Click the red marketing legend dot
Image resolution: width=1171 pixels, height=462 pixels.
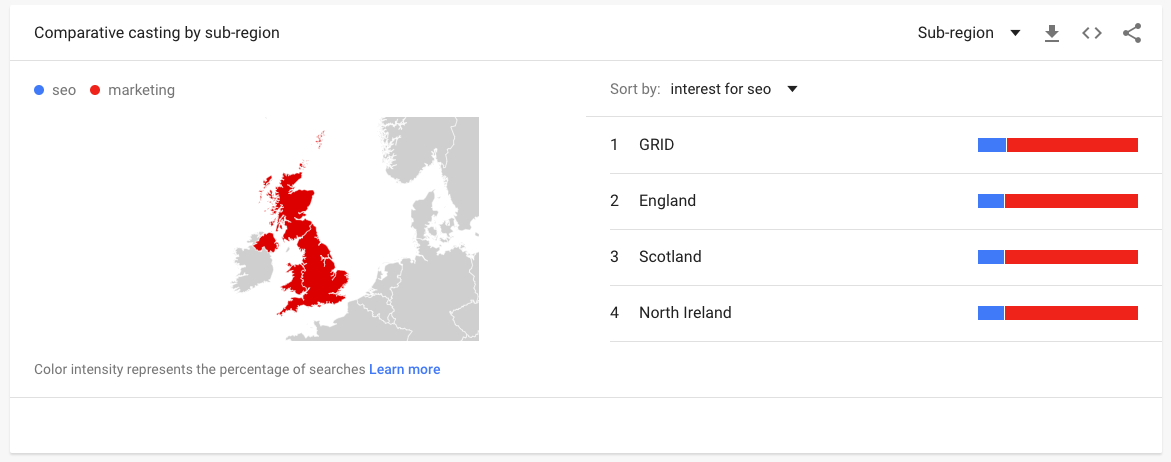tap(95, 90)
